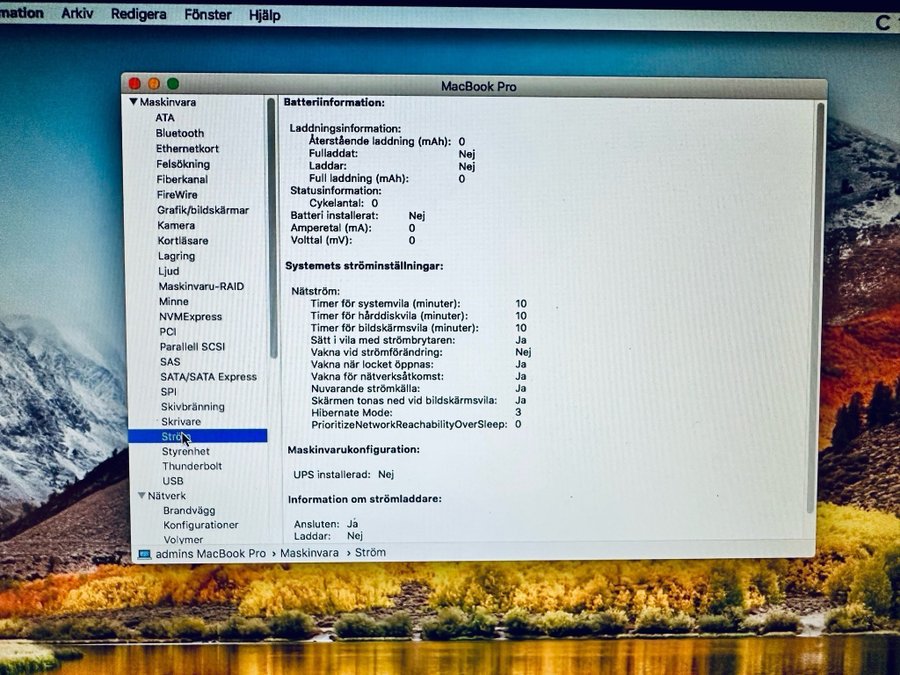Viewport: 900px width, 675px height.
Task: Select Lagring in the sidebar
Action: [177, 256]
